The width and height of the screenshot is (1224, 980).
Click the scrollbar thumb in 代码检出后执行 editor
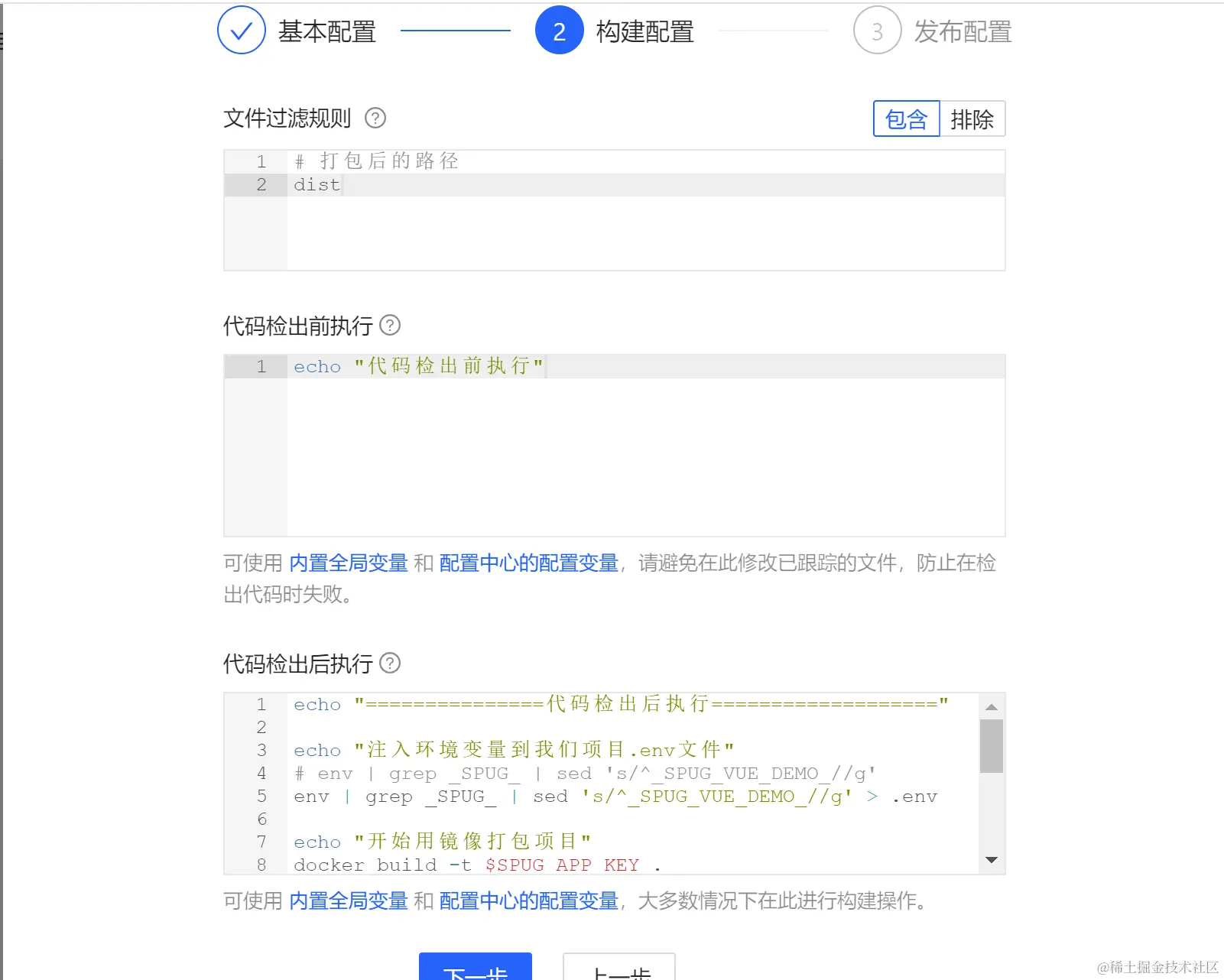[992, 746]
